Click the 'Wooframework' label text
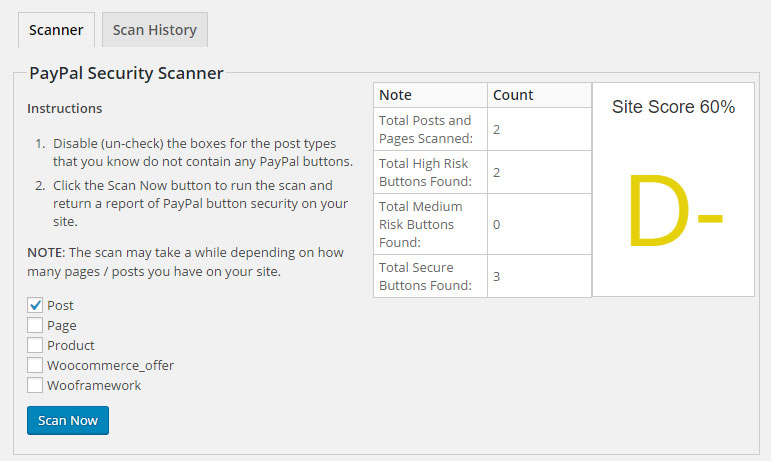The image size is (771, 461). (x=94, y=386)
